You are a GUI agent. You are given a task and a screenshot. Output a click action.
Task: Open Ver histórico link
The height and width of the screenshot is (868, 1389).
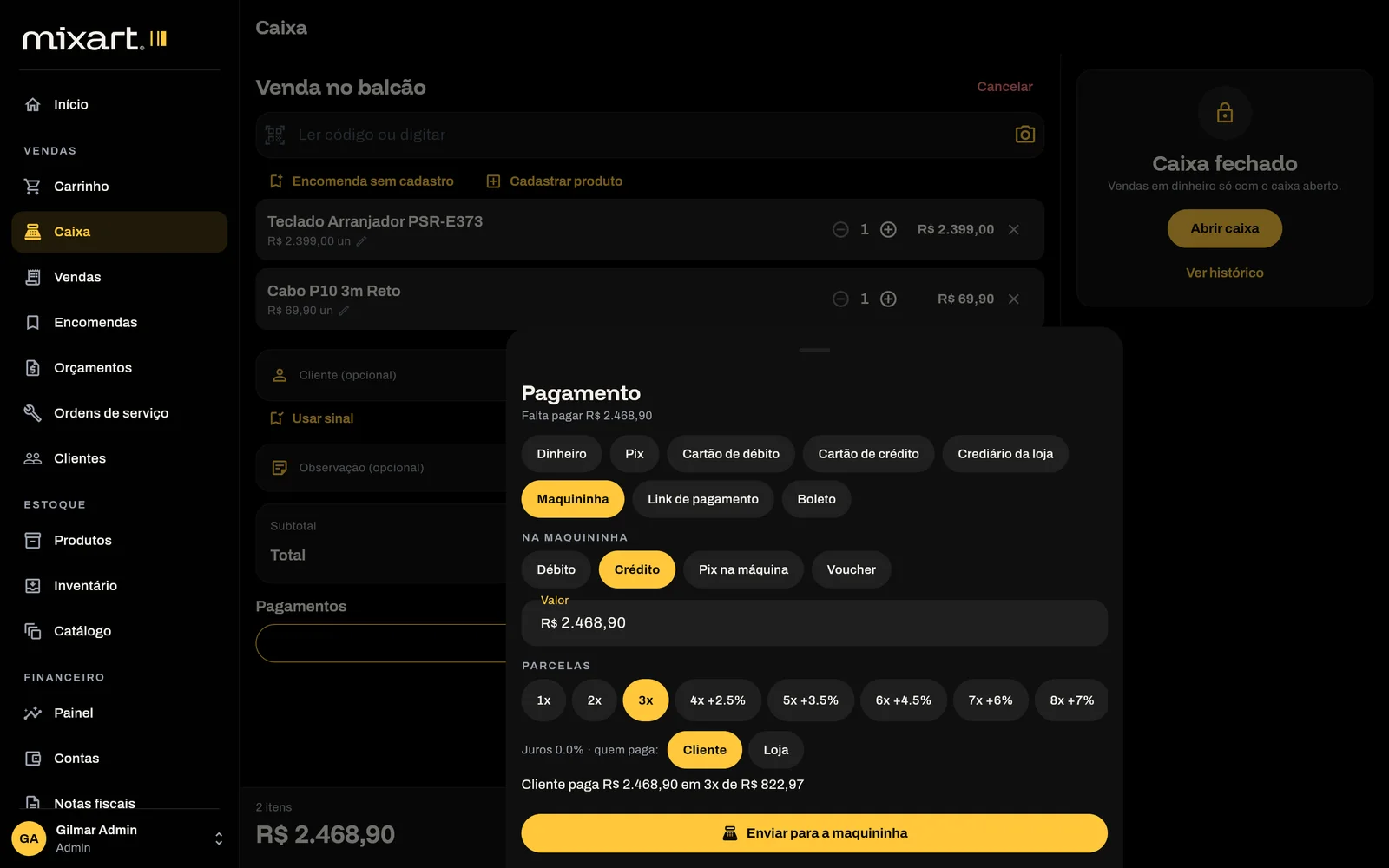[x=1225, y=273]
